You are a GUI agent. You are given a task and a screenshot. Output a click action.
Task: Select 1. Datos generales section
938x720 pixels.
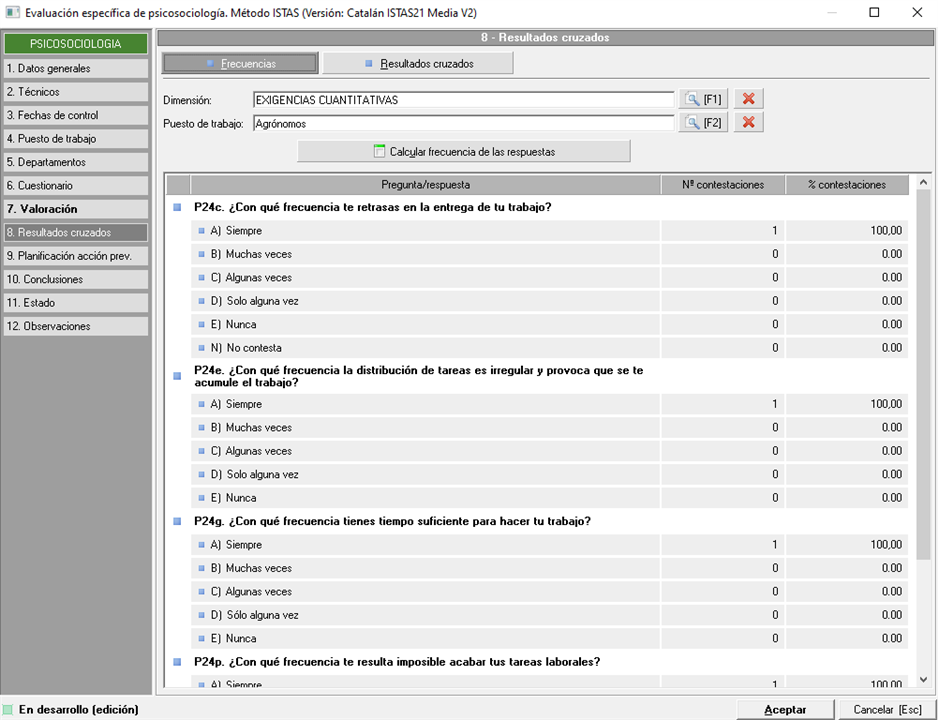(x=76, y=69)
